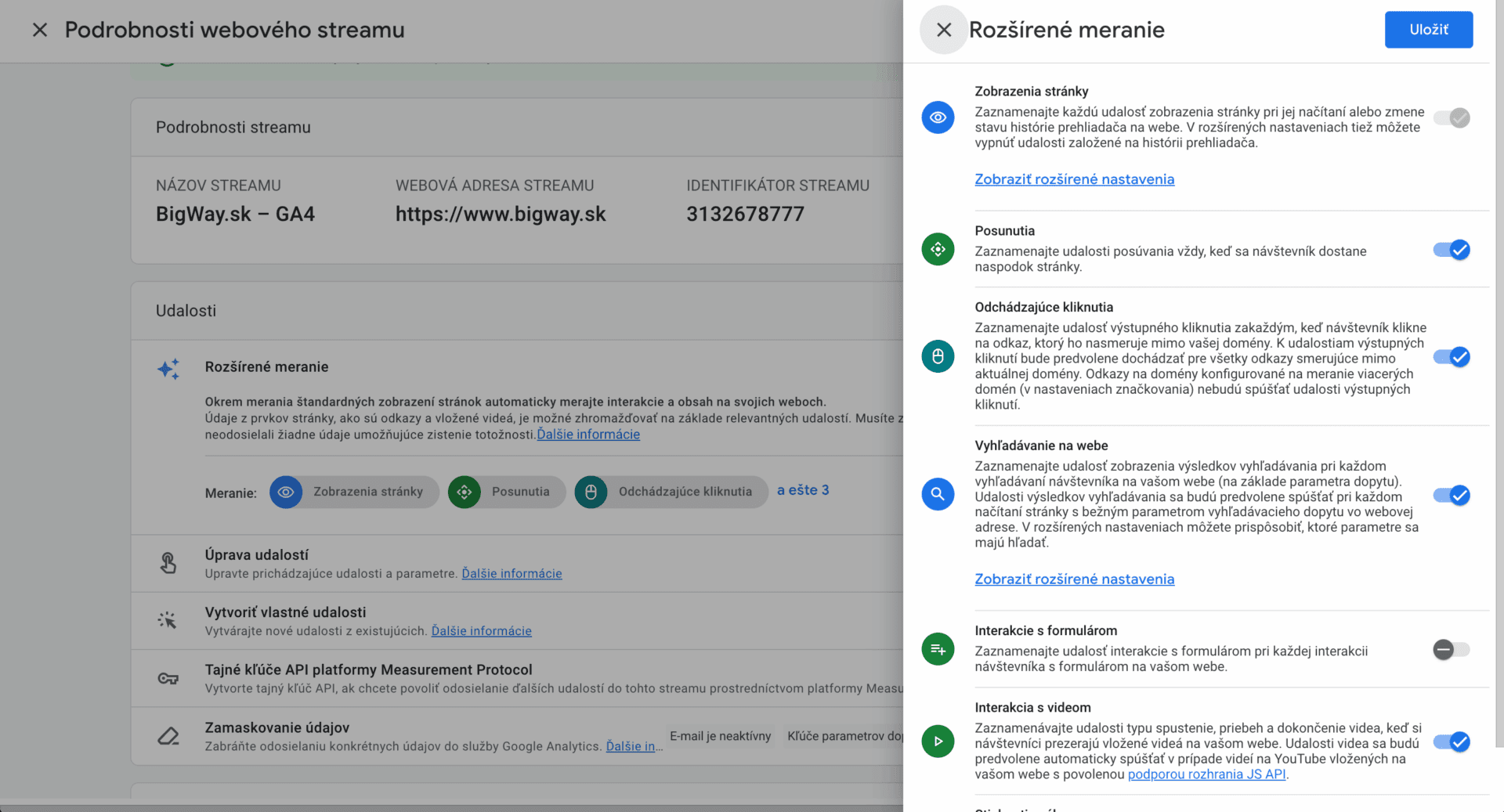Click the Zamaskovanie údajov eraser icon
Image resolution: width=1504 pixels, height=812 pixels.
click(x=168, y=736)
